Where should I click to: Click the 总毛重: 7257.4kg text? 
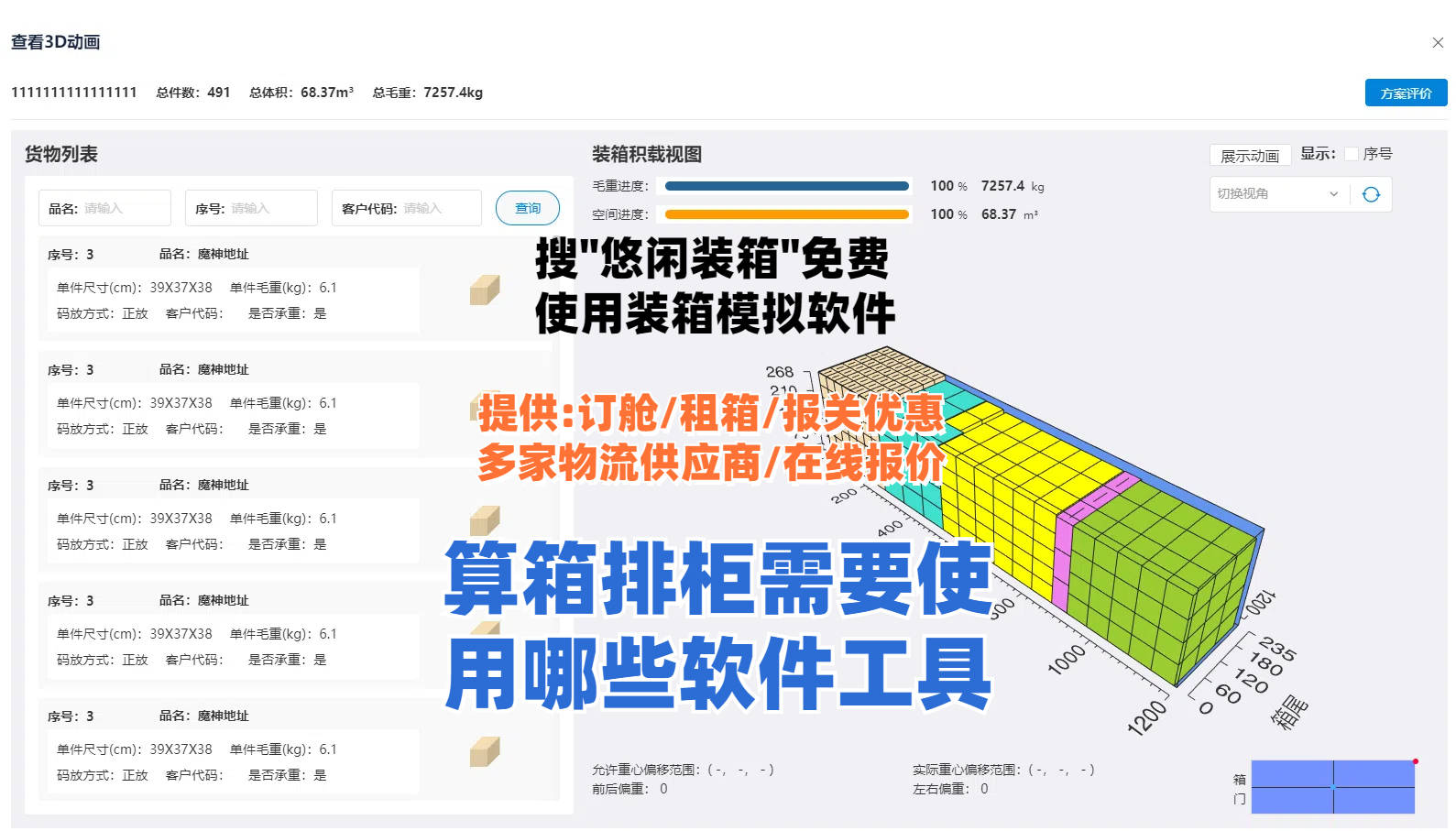pyautogui.click(x=428, y=93)
